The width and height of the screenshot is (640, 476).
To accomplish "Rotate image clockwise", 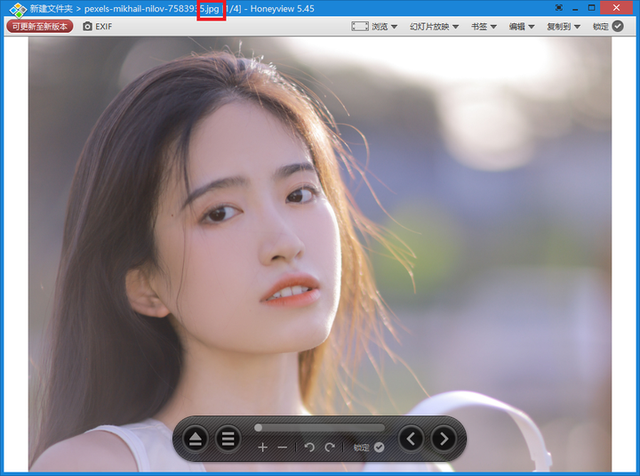I will point(329,447).
